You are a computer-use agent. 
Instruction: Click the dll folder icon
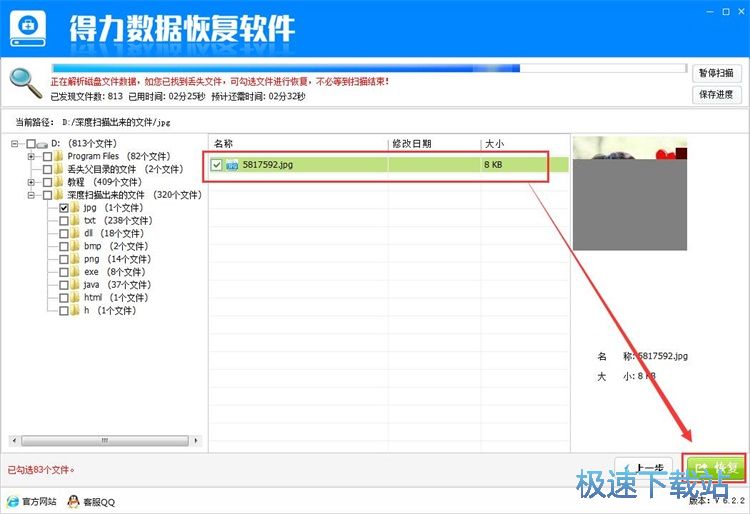[75, 234]
